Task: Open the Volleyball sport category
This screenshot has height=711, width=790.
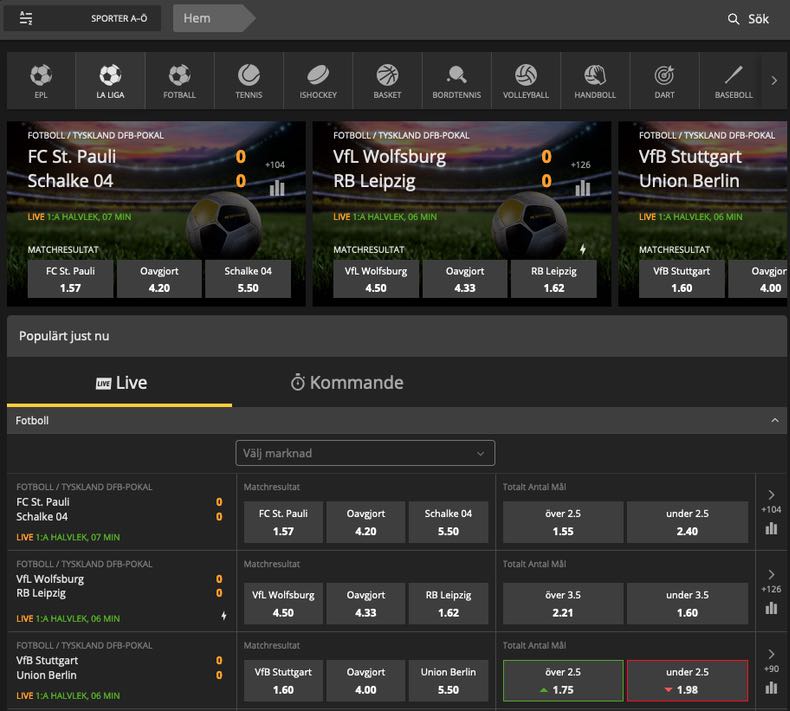Action: click(x=526, y=81)
